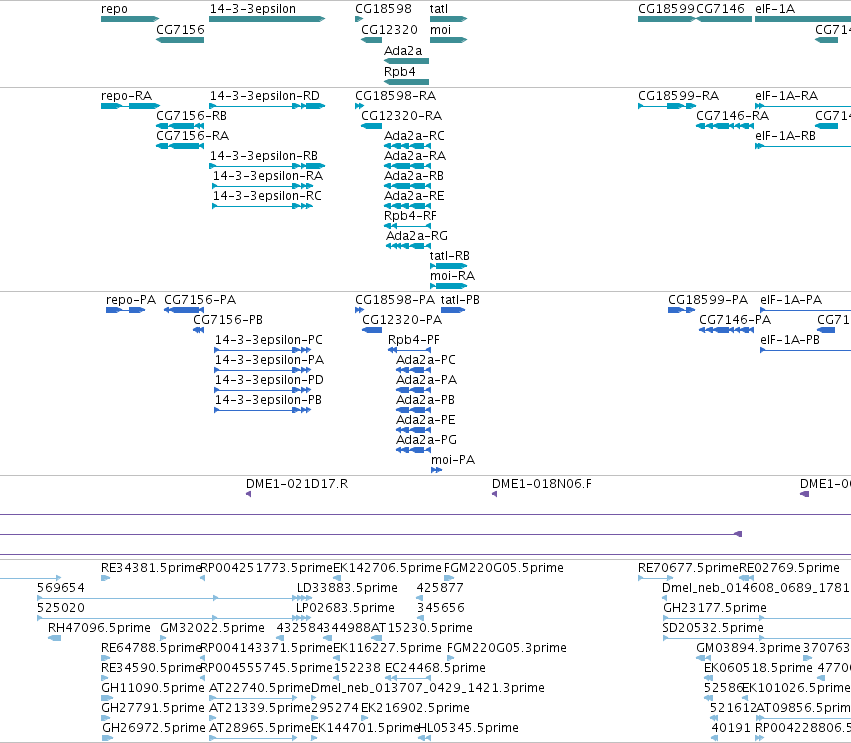
Task: Open the 'Ada2a-PE' protein
Action: (426, 420)
